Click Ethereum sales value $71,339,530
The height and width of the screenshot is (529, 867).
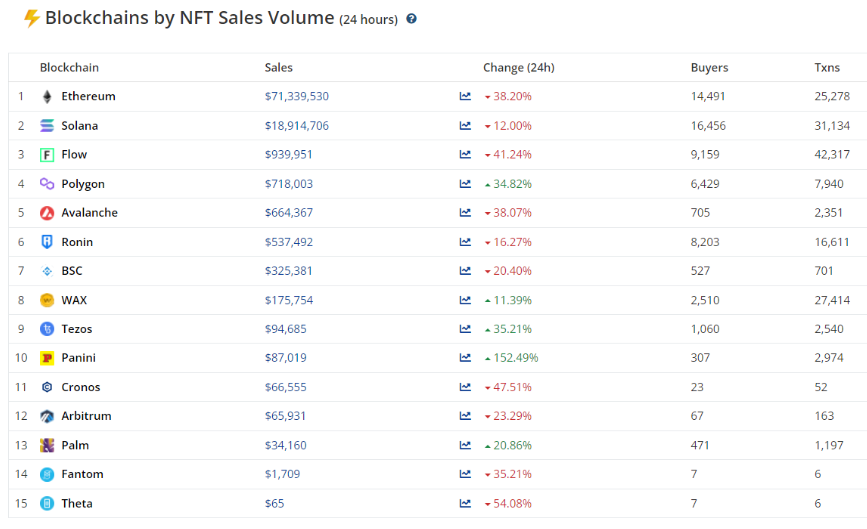point(297,96)
